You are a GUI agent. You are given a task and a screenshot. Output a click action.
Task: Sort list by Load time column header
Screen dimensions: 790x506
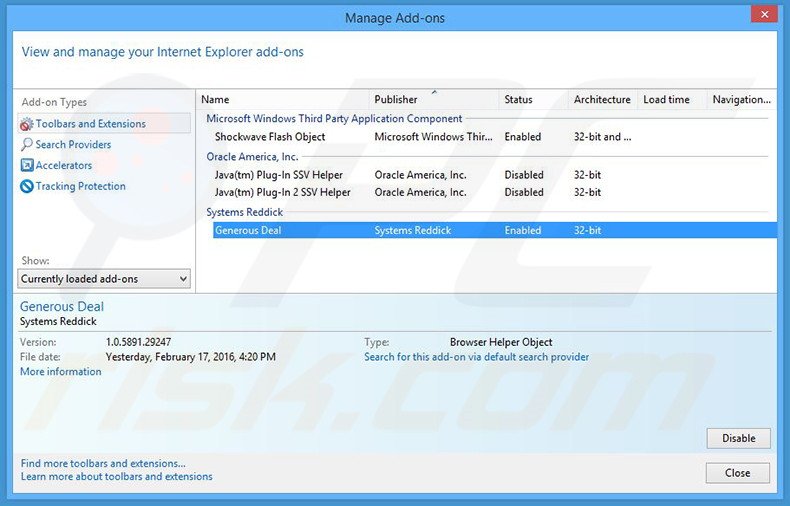(x=672, y=100)
